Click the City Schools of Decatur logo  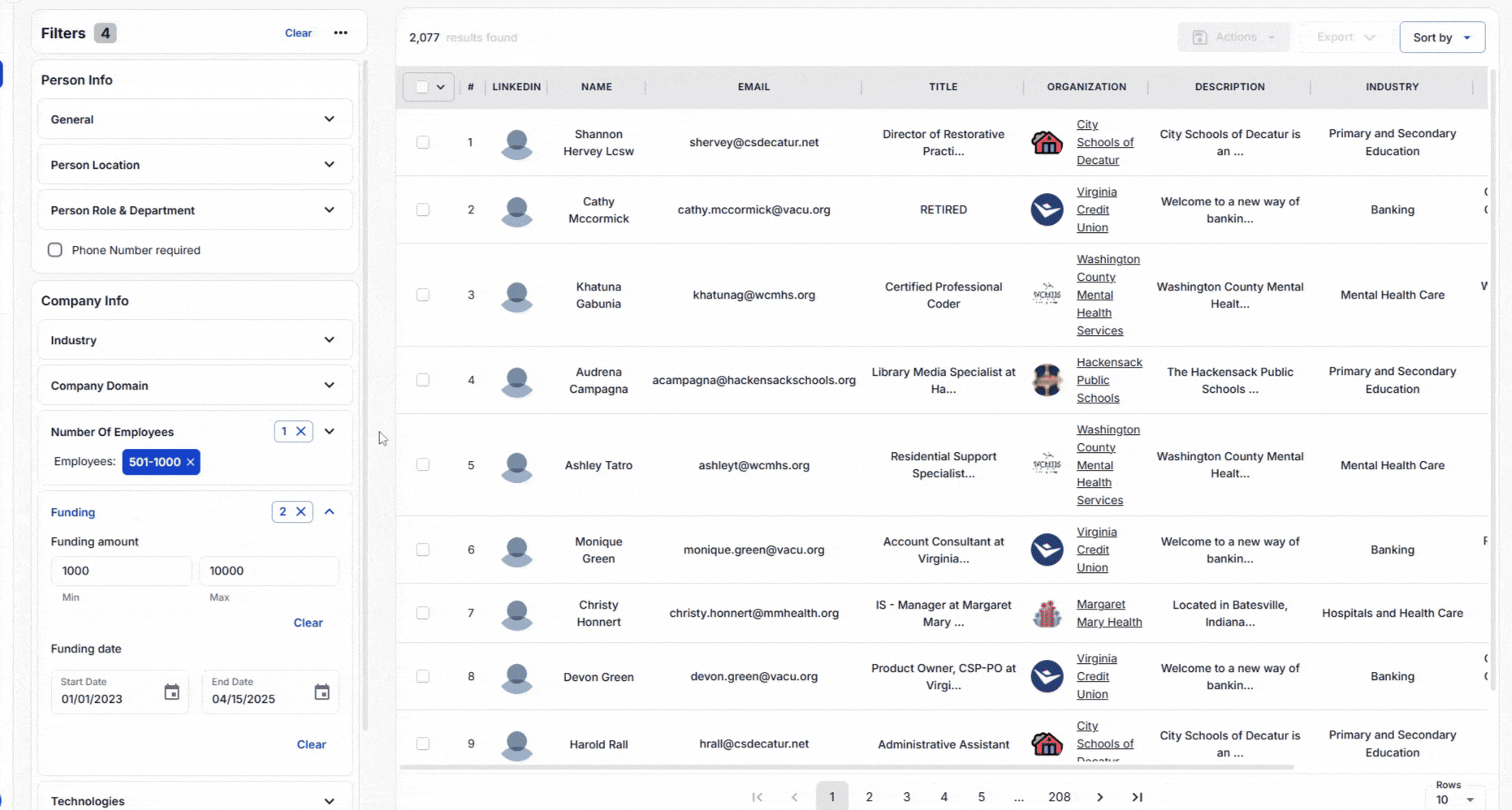[x=1047, y=143]
